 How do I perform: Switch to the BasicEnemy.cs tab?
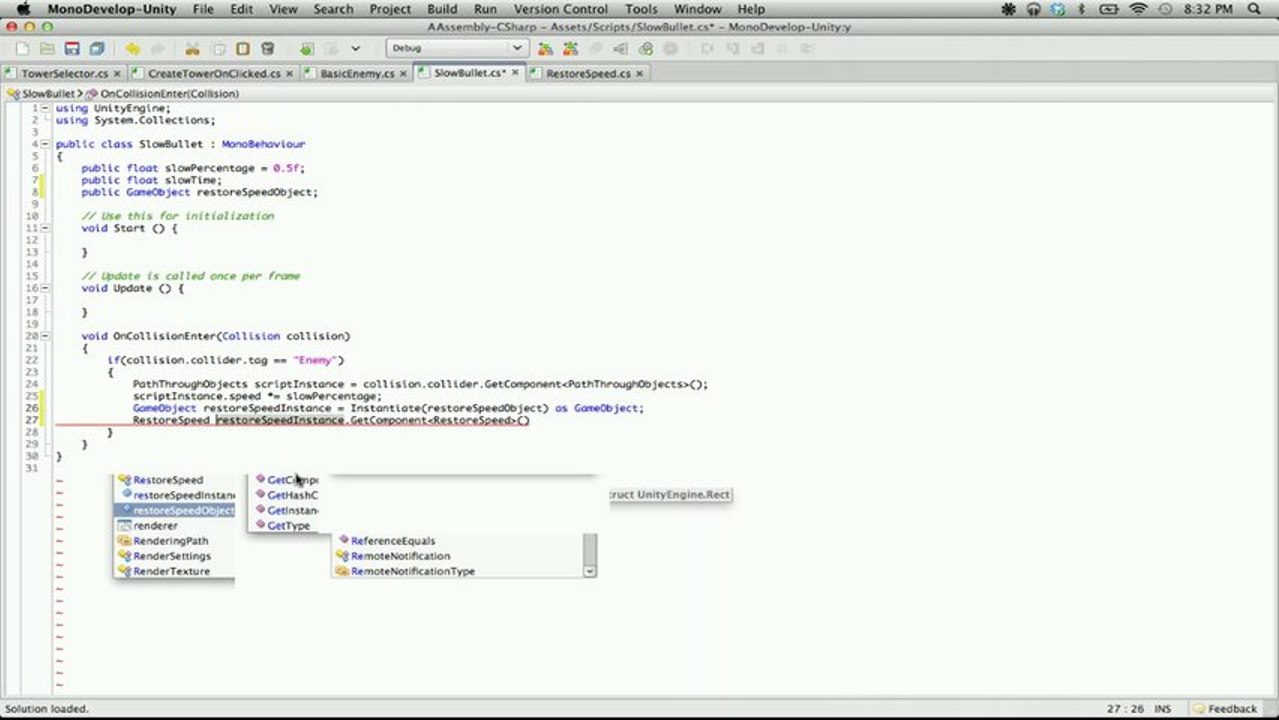(357, 73)
